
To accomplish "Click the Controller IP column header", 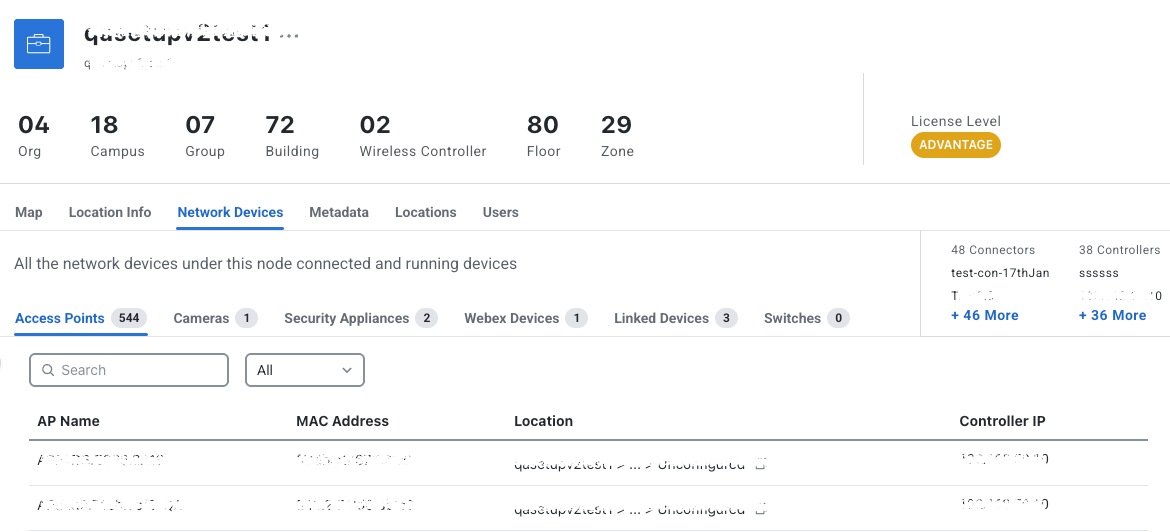I will [1002, 421].
